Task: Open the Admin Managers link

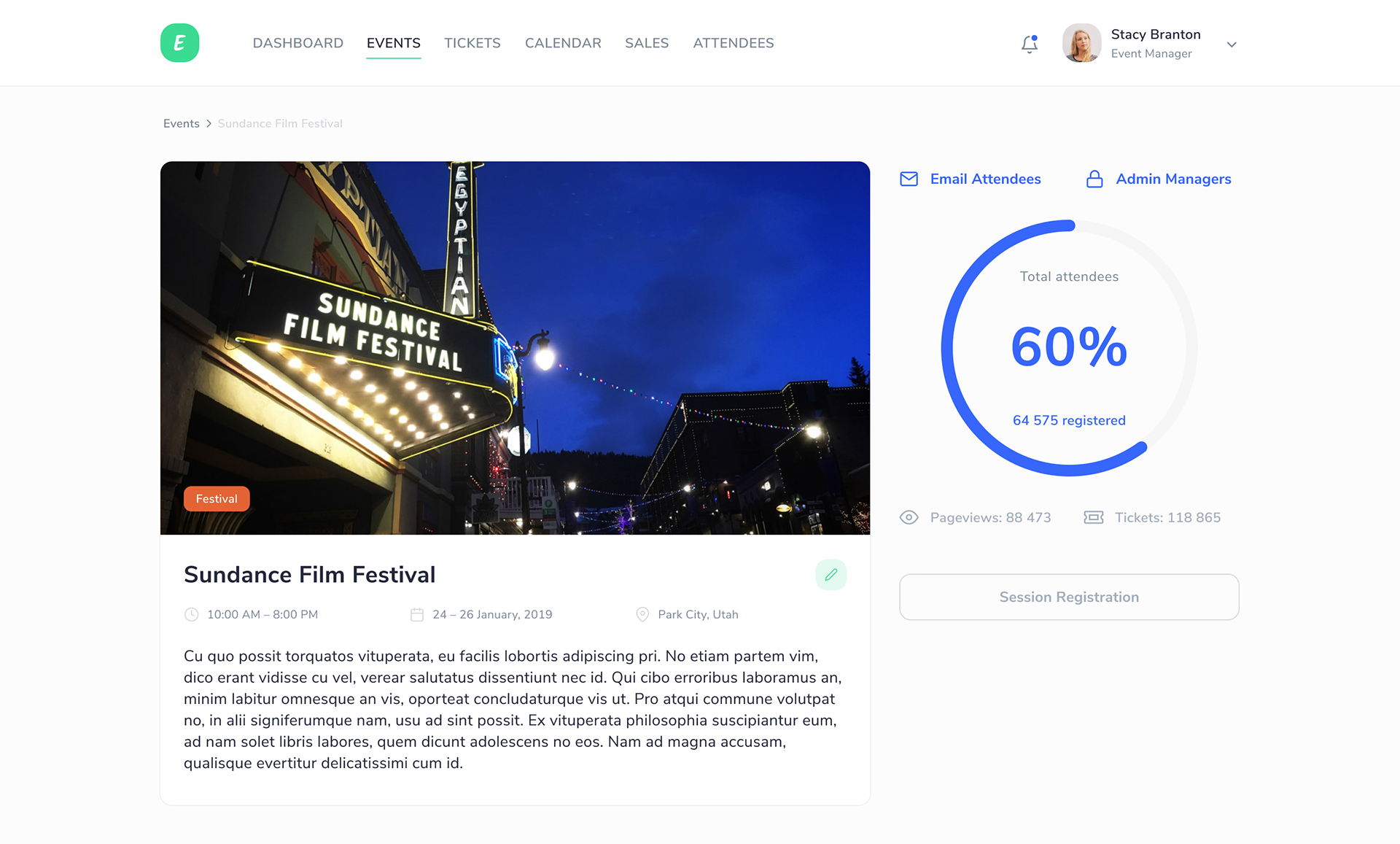Action: tap(1173, 179)
